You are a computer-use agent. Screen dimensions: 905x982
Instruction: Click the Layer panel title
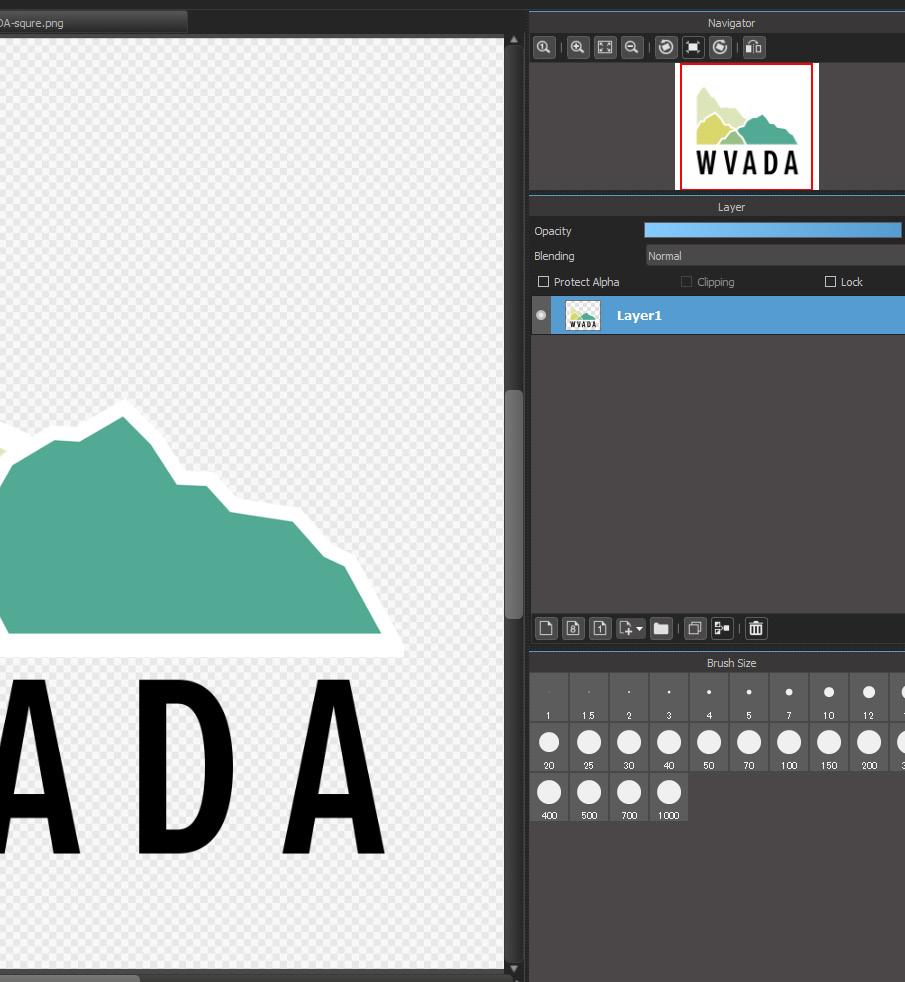coord(731,207)
